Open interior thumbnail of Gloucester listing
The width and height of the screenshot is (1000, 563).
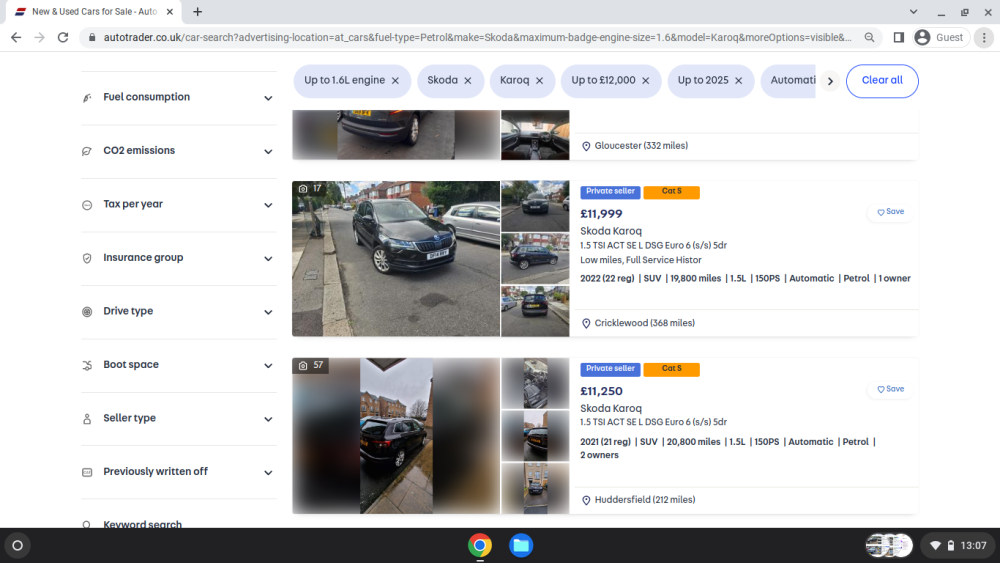[x=535, y=135]
